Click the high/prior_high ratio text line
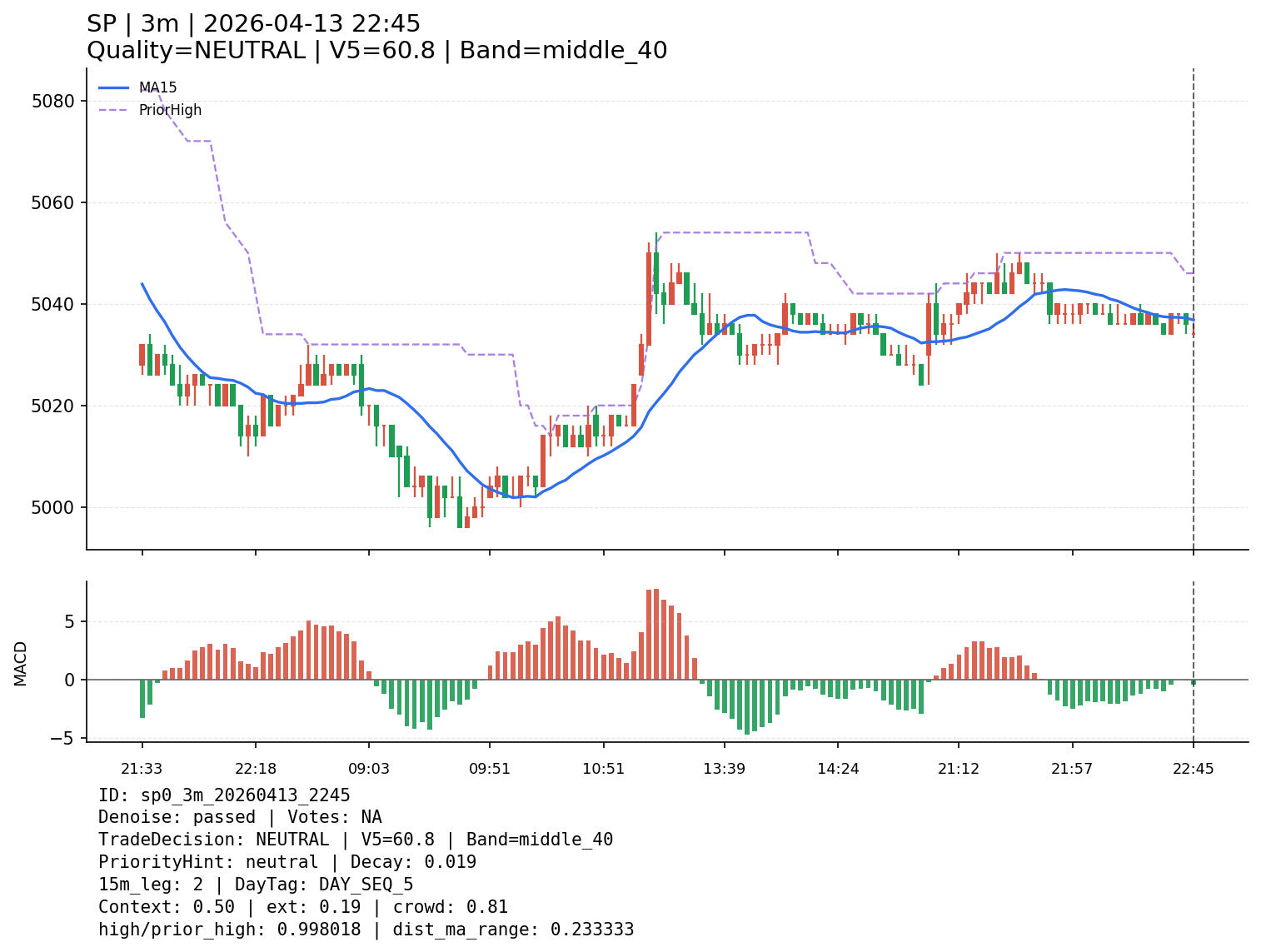This screenshot has height=952, width=1261. coord(366,930)
